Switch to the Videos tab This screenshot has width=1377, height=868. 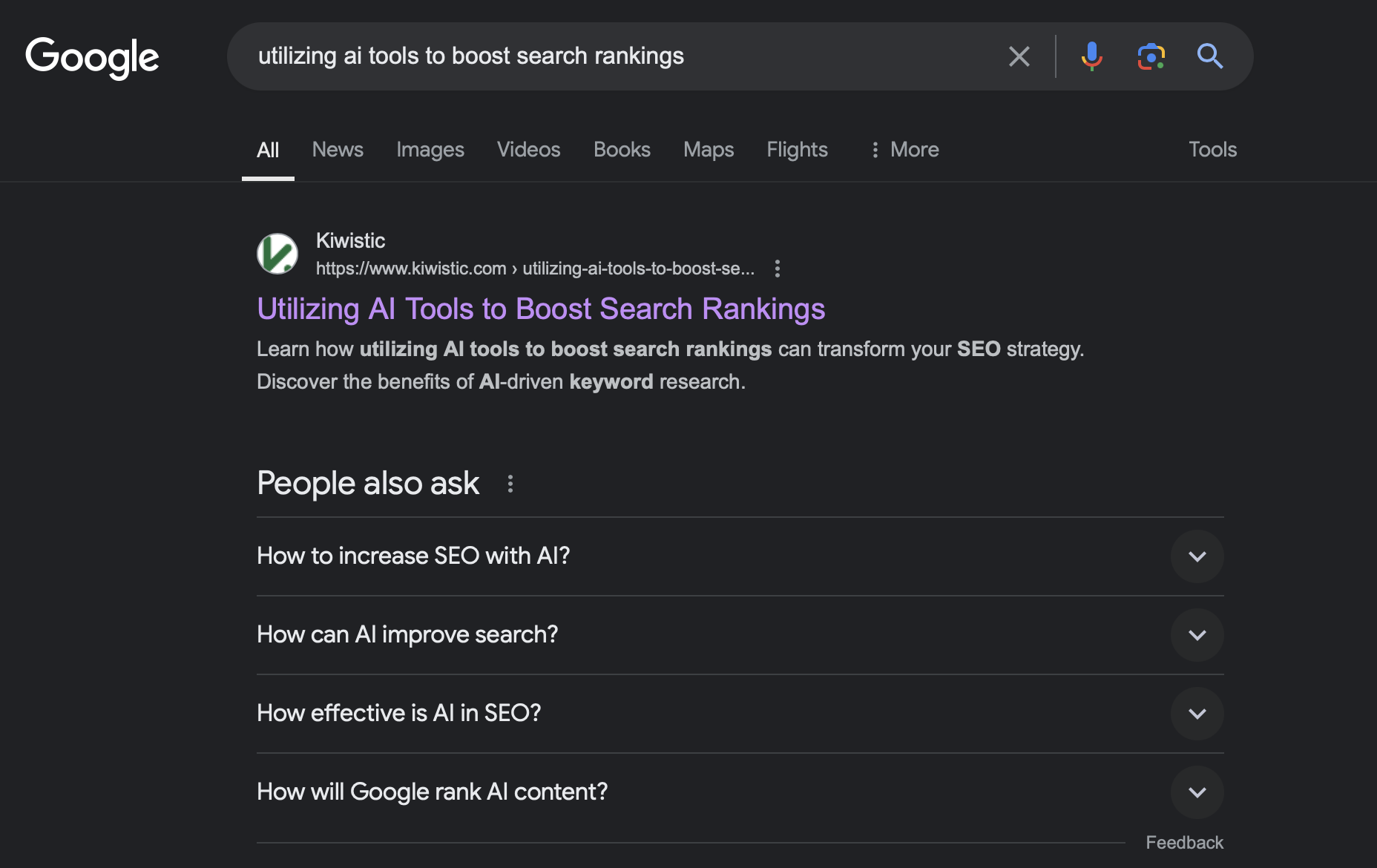[529, 150]
